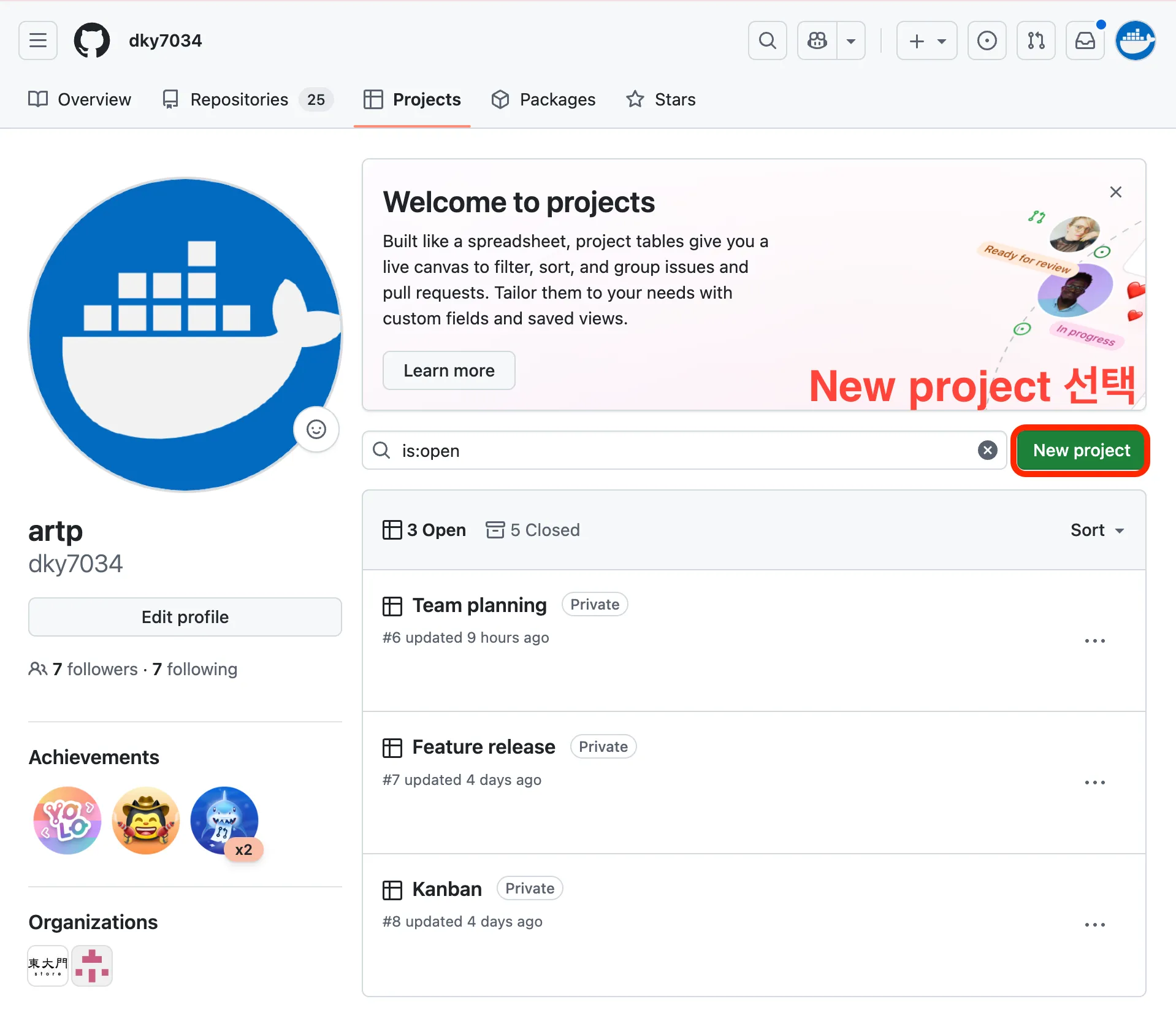1176x1018 pixels.
Task: Switch to the Overview tab
Action: click(x=80, y=99)
